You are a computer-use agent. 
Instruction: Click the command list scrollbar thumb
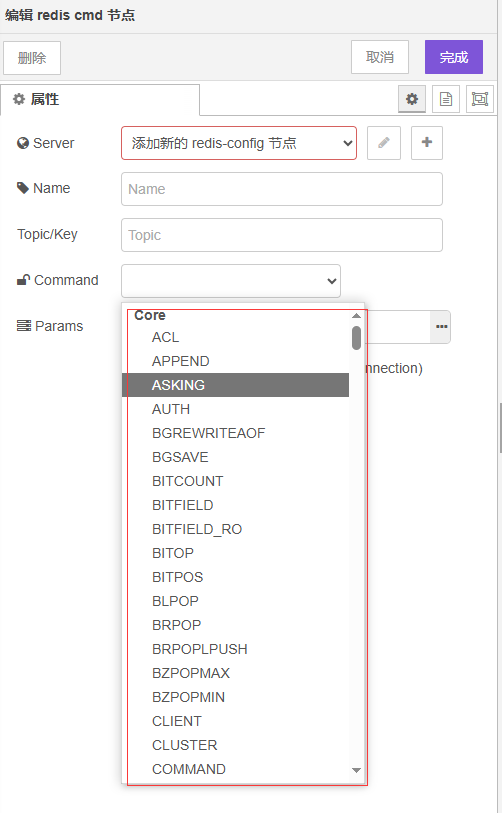(x=356, y=338)
